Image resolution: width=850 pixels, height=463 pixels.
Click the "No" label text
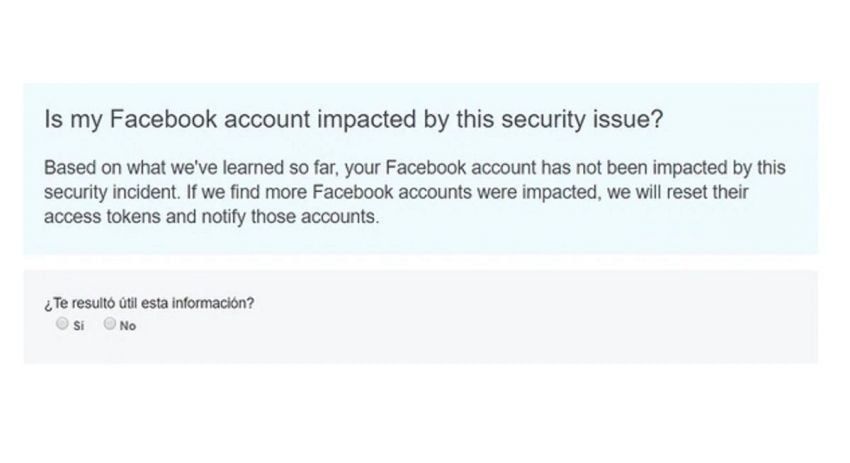pyautogui.click(x=128, y=325)
